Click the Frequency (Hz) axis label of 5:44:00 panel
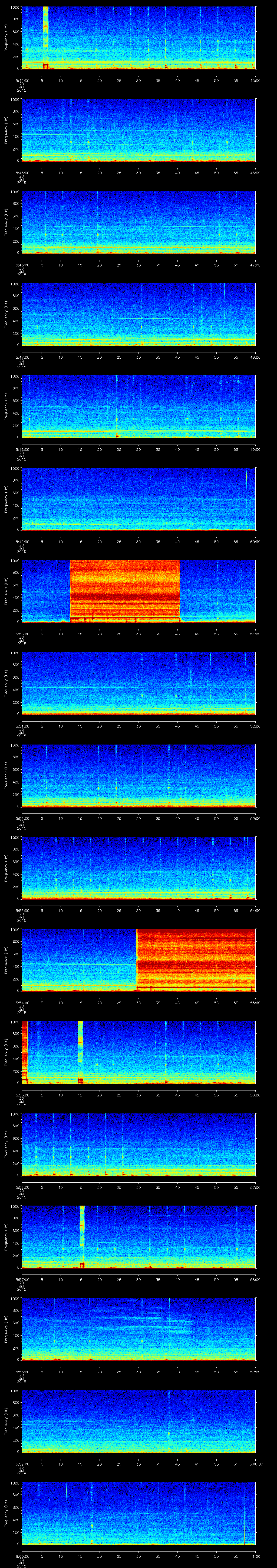This screenshot has height=1568, width=277. pos(6,38)
